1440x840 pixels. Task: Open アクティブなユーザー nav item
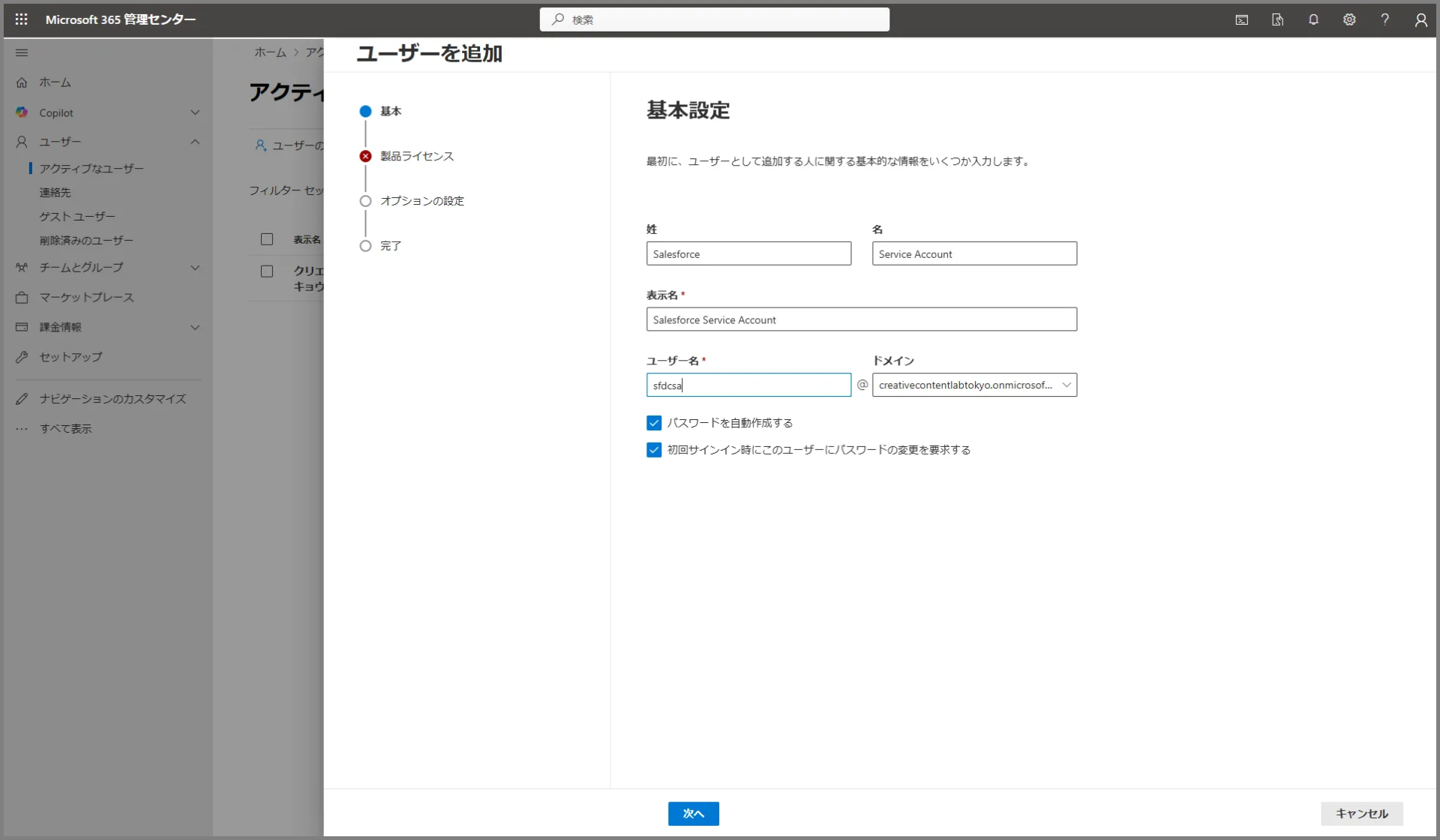91,169
